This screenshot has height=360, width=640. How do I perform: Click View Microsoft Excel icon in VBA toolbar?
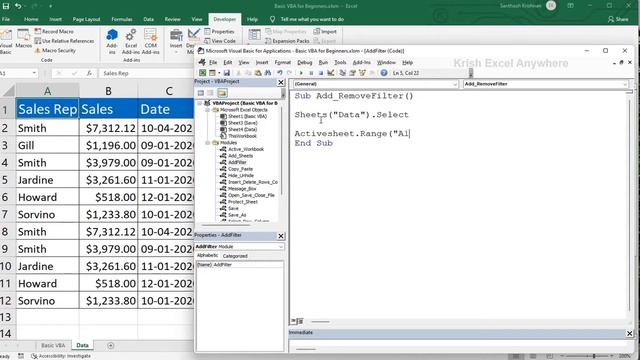click(x=202, y=73)
